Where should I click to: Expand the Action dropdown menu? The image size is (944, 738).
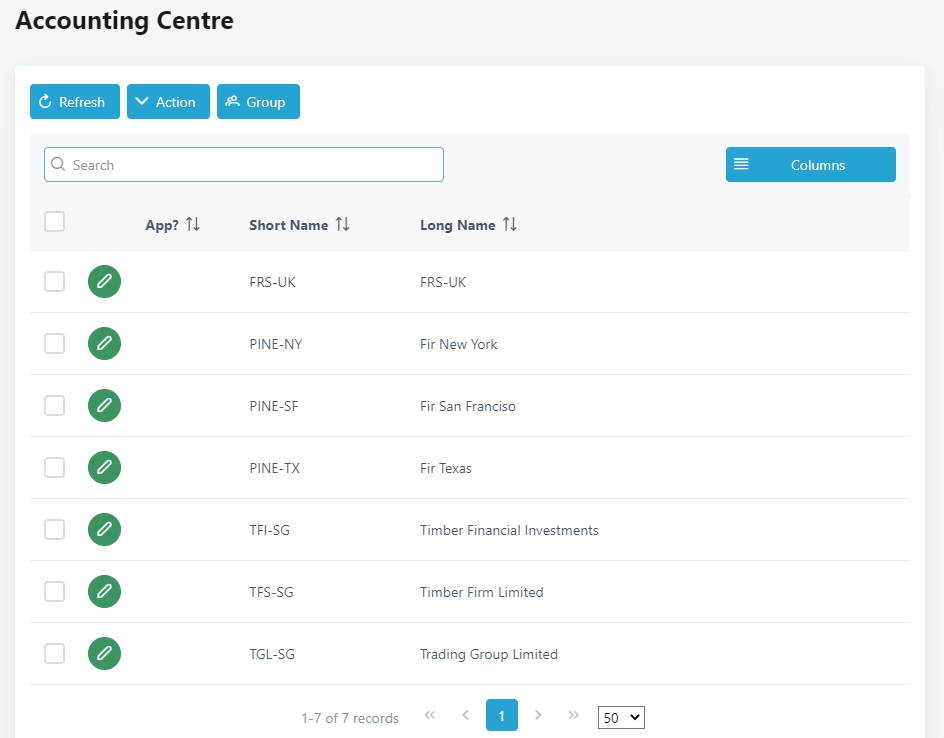tap(168, 102)
